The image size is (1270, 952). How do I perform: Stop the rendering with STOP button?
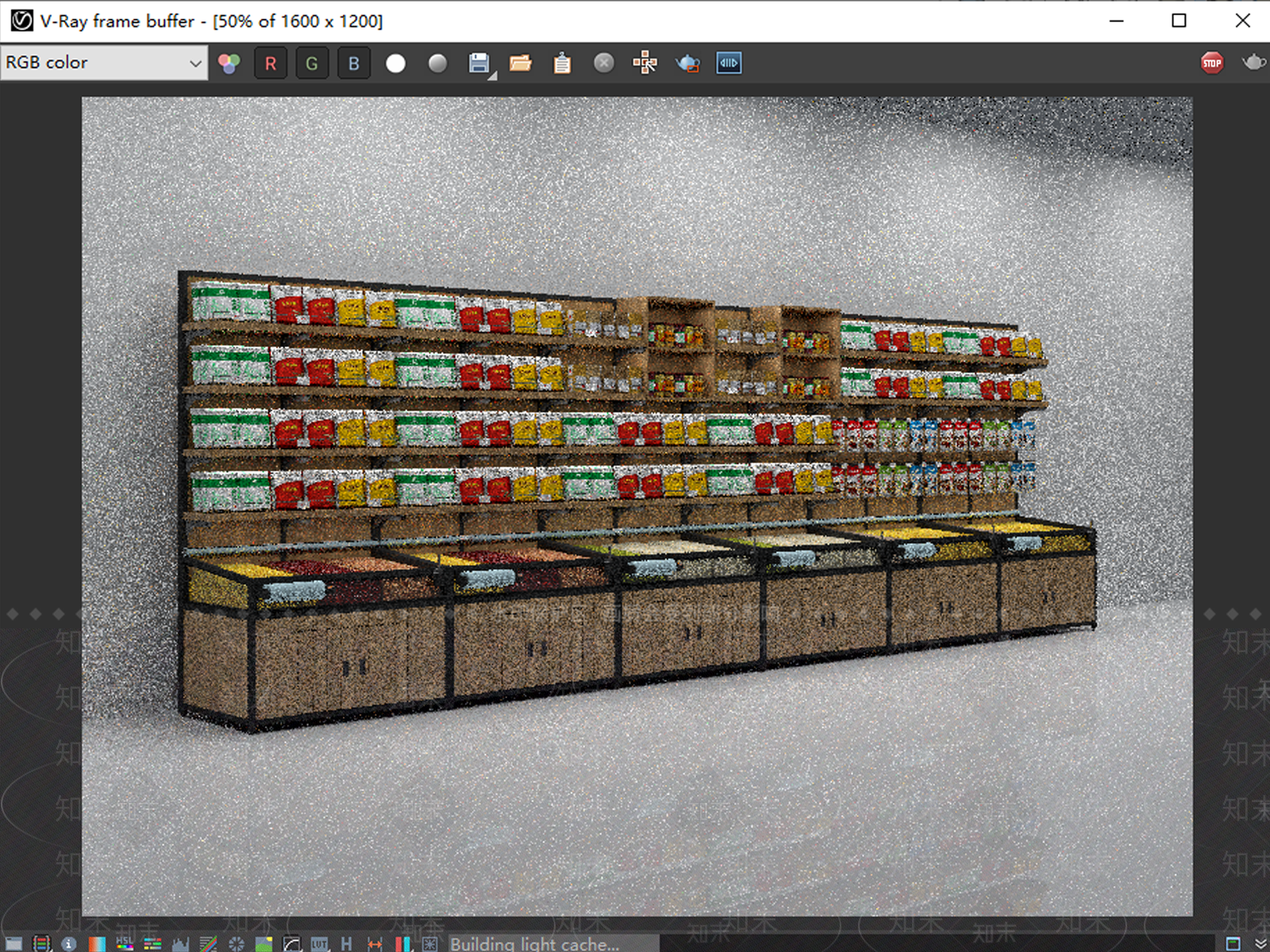coord(1212,63)
